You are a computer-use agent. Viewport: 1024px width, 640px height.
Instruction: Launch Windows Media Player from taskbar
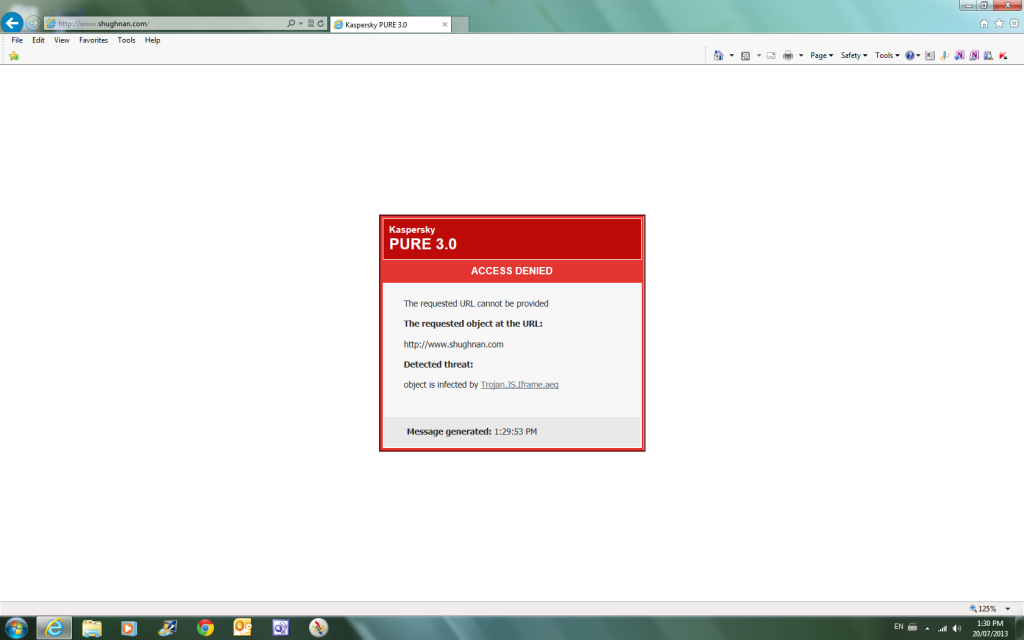point(129,628)
